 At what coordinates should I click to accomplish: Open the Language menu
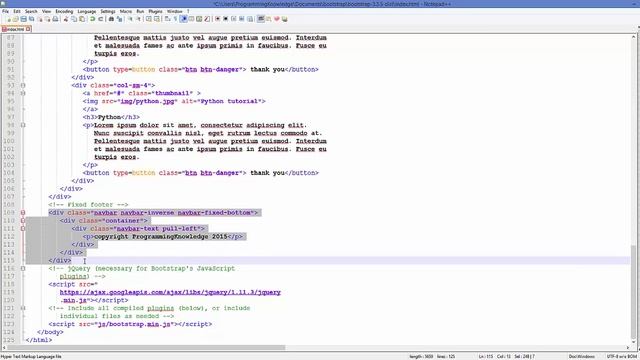click(x=87, y=11)
